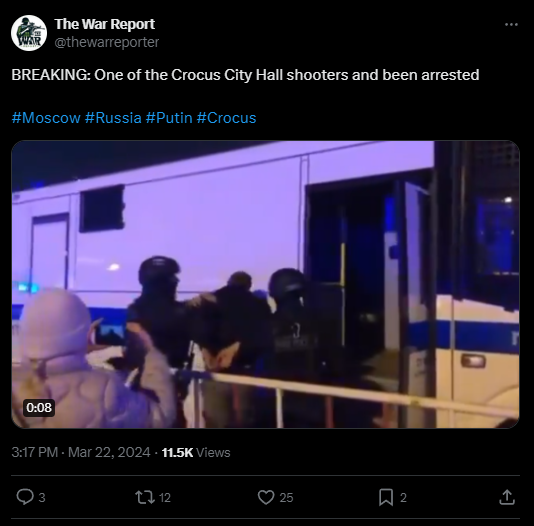Open the three-dot more options menu
Screen dimensions: 534x526
511,25
